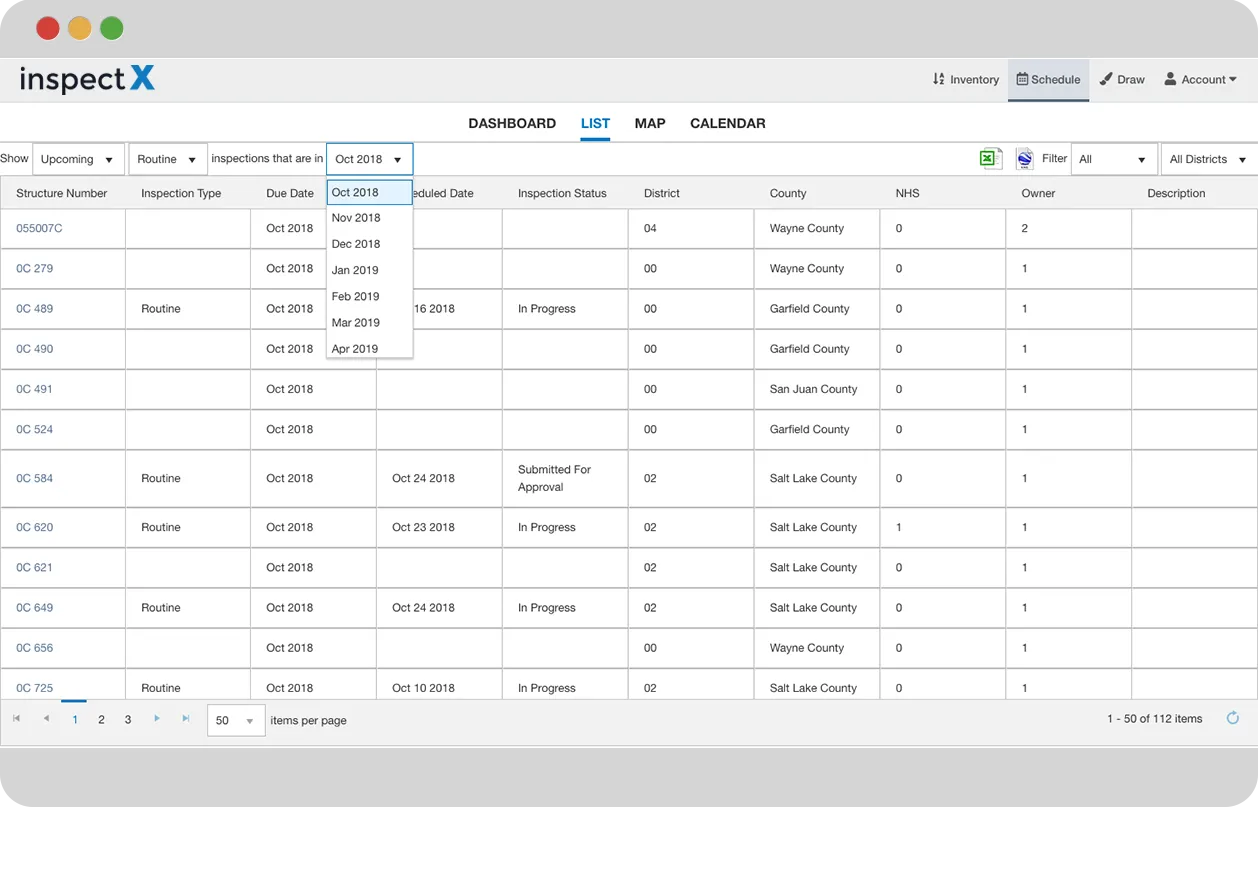Open structure 055007C
Image resolution: width=1258 pixels, height=890 pixels.
(39, 228)
